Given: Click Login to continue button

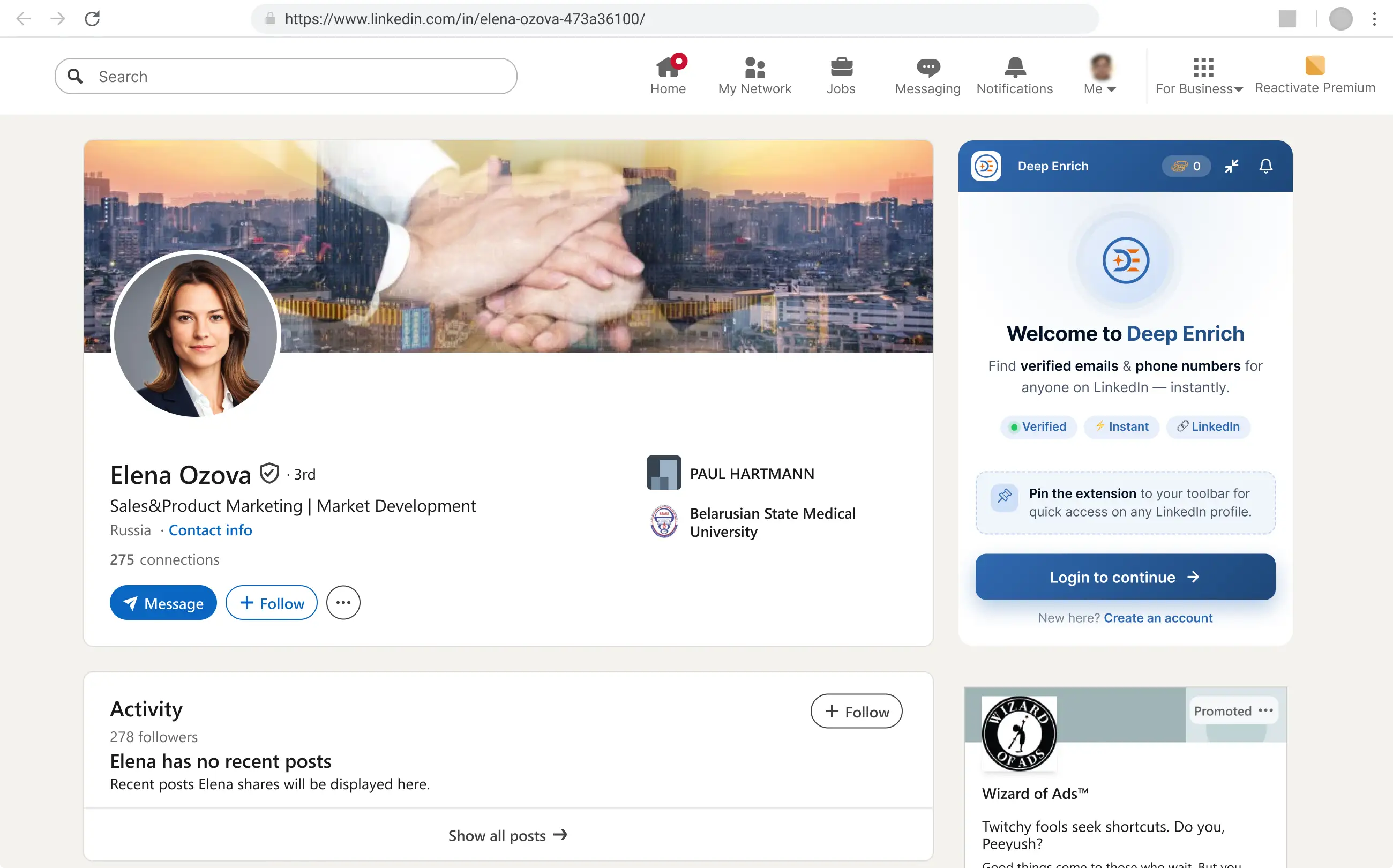Looking at the screenshot, I should click(1125, 577).
